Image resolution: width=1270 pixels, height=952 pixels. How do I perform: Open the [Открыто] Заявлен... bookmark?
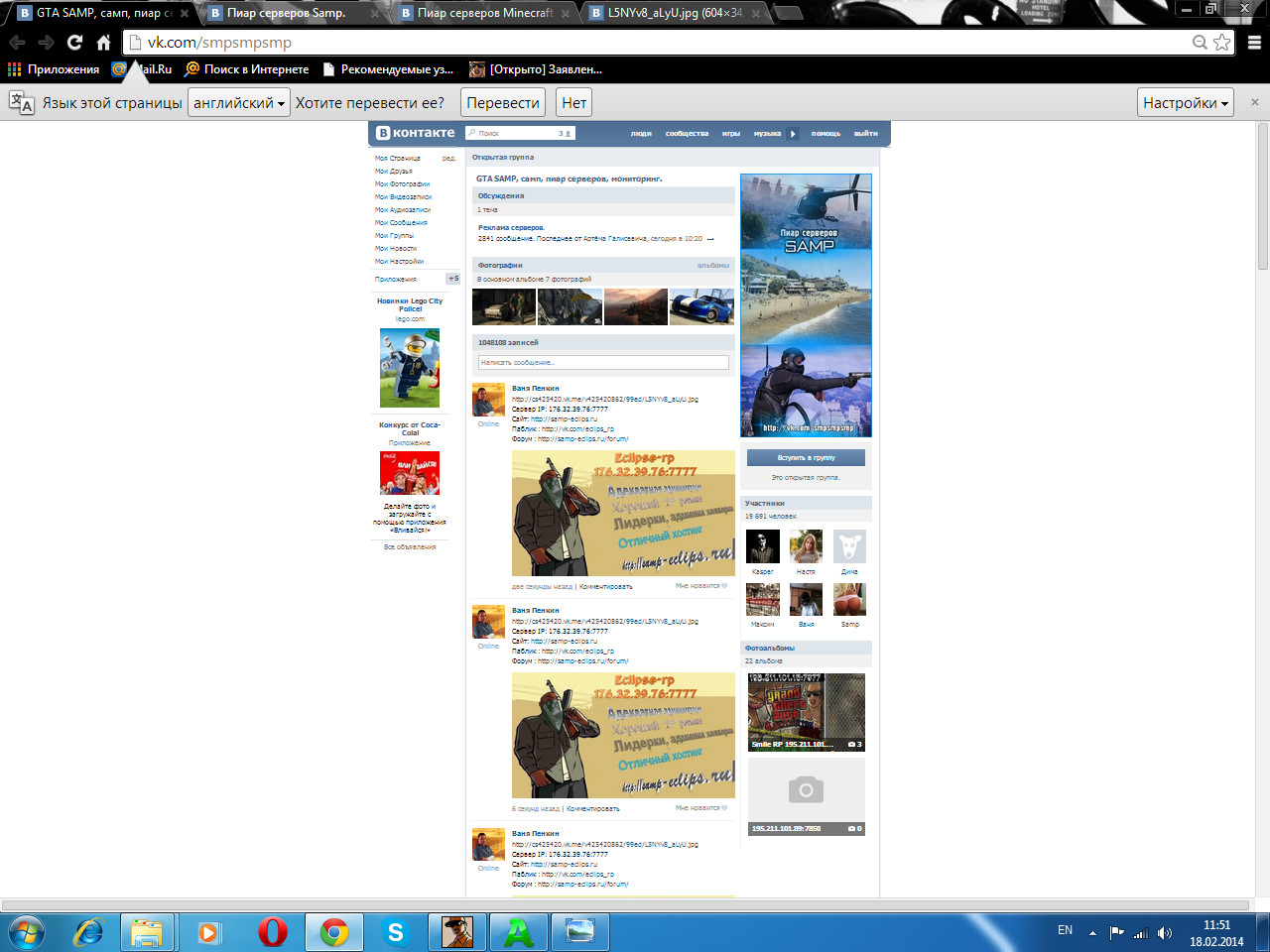click(536, 69)
